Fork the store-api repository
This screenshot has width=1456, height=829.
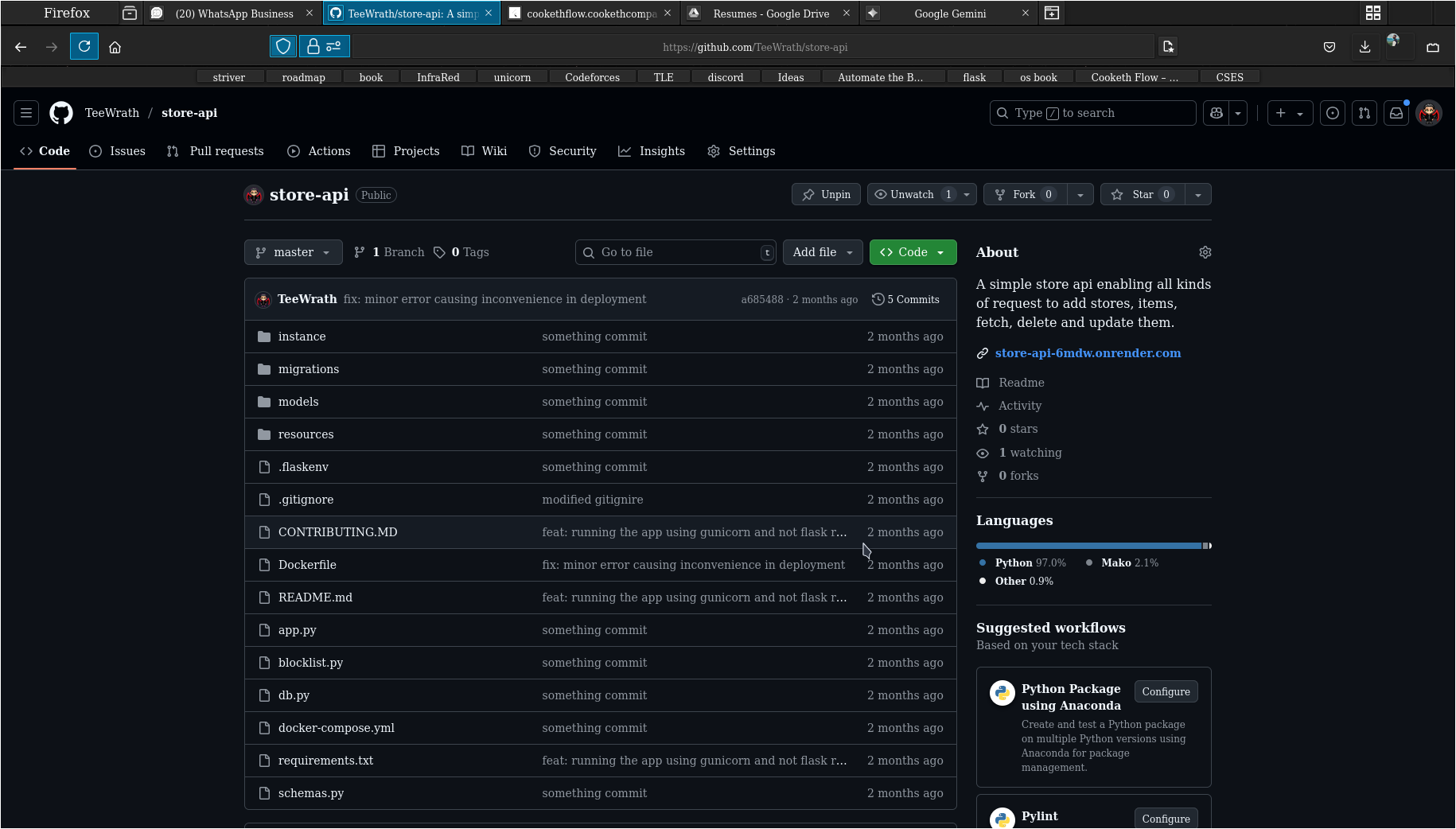tap(1026, 195)
